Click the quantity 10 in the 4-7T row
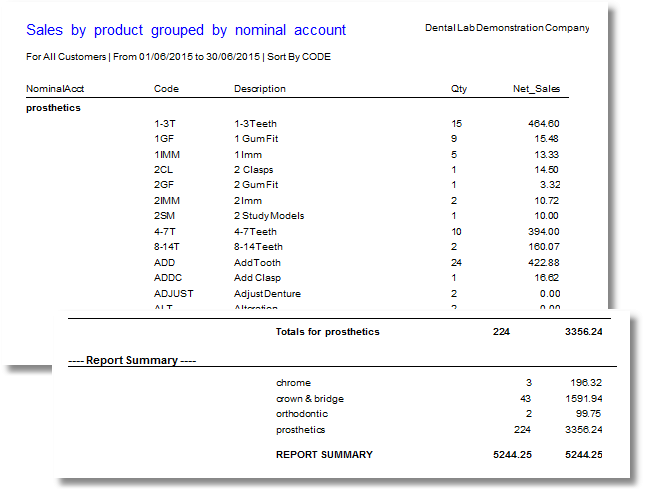Viewport: 647px width, 495px height. coord(456,231)
